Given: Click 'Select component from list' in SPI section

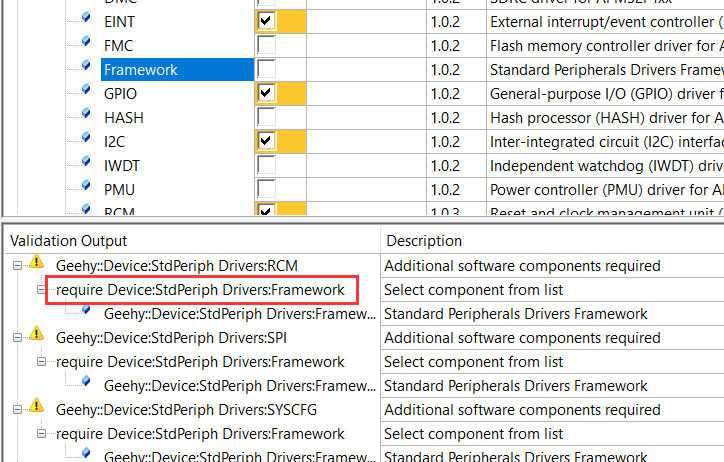Looking at the screenshot, I should [x=473, y=362].
